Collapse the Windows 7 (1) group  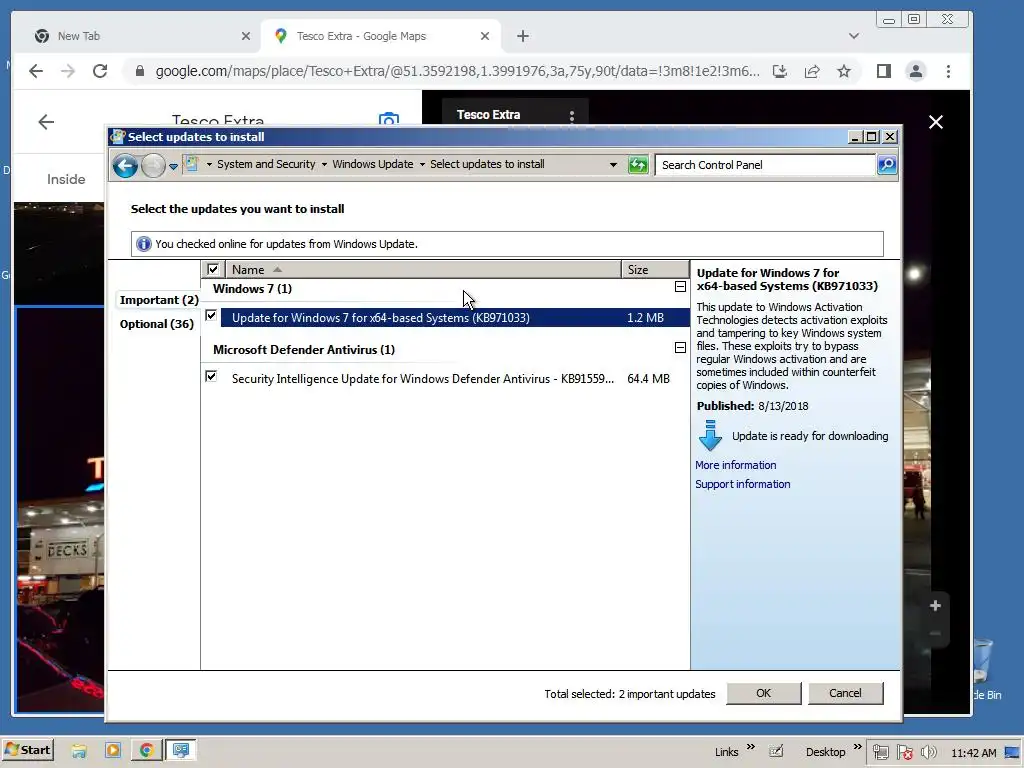pyautogui.click(x=680, y=287)
